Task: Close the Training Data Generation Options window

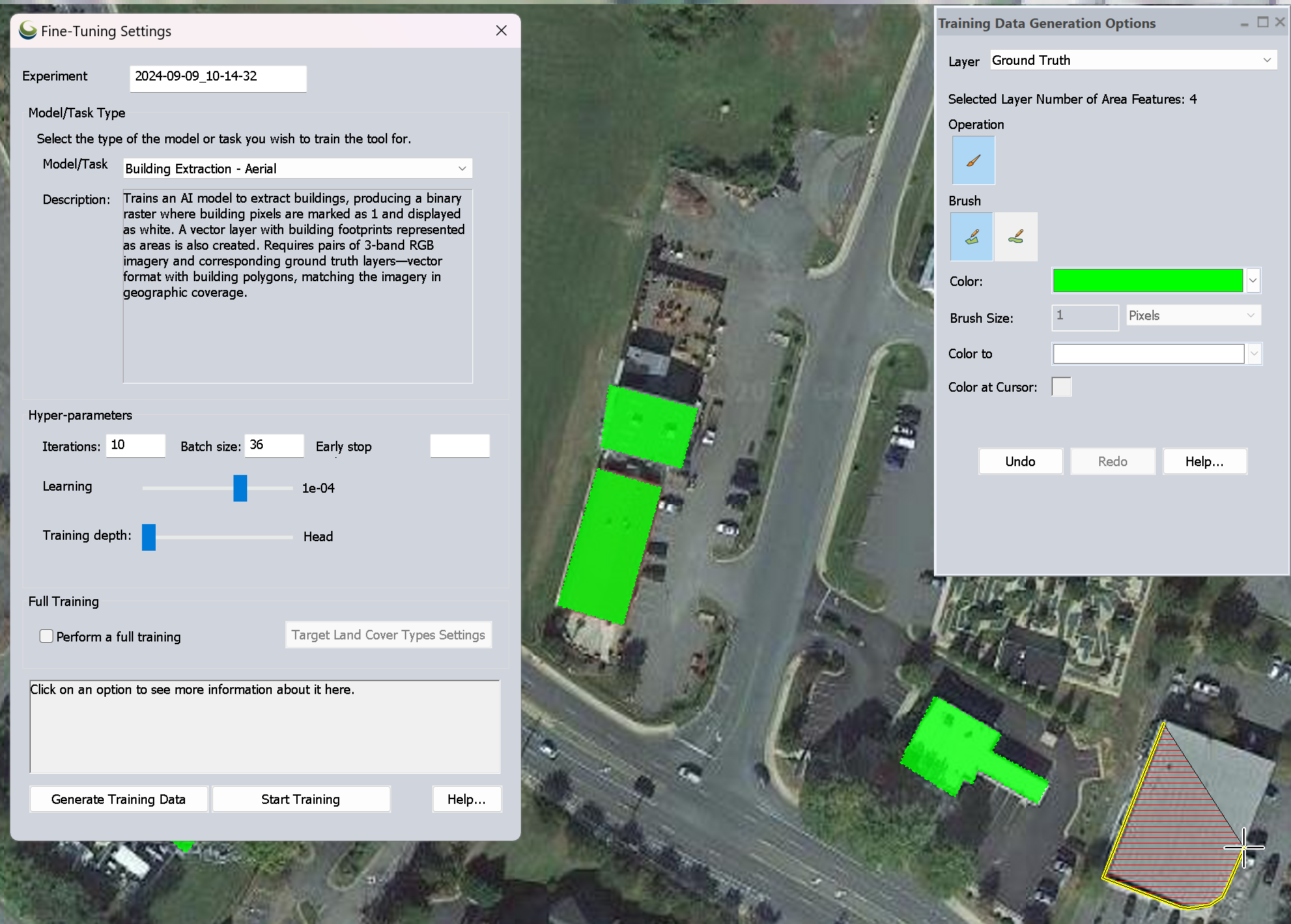Action: pos(1280,23)
